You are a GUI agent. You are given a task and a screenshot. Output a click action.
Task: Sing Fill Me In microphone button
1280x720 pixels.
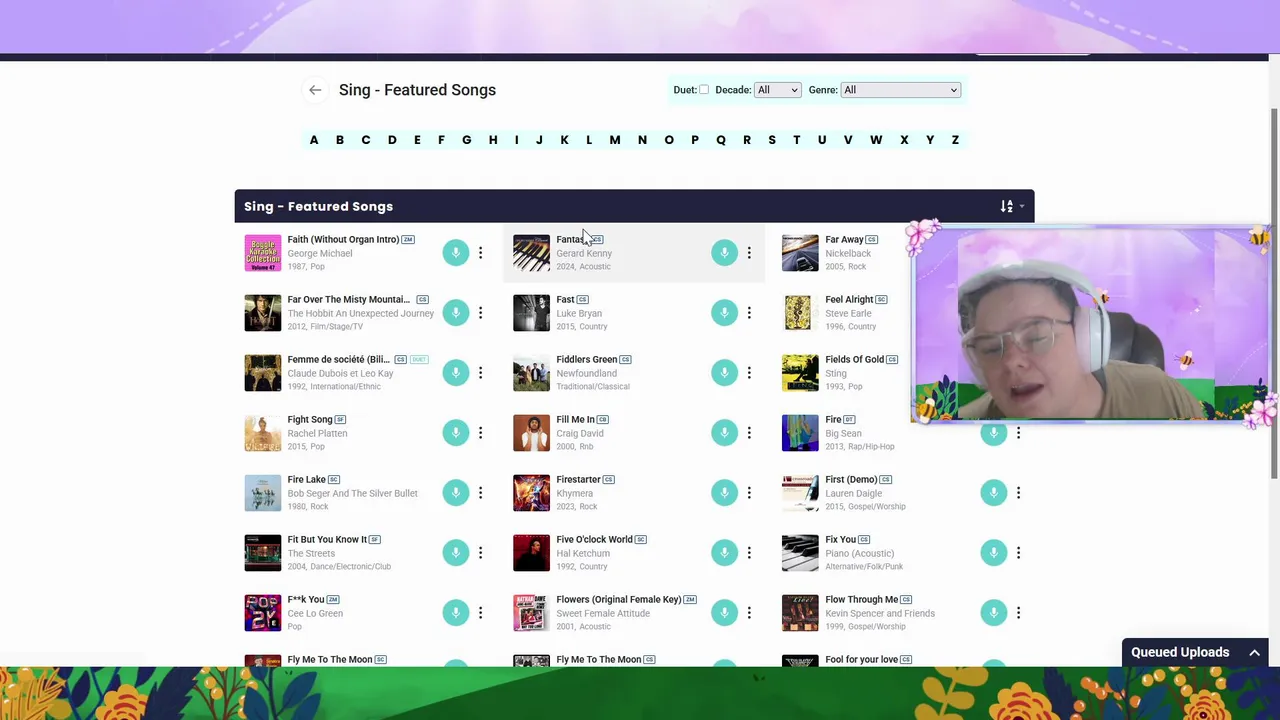tap(724, 433)
